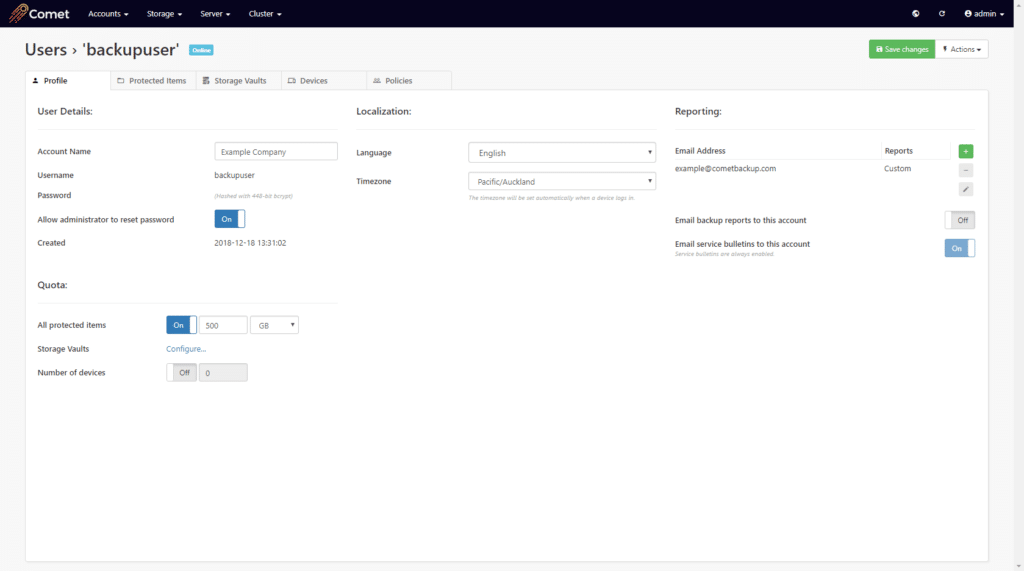Toggle Email service bulletins to this account

tap(959, 248)
